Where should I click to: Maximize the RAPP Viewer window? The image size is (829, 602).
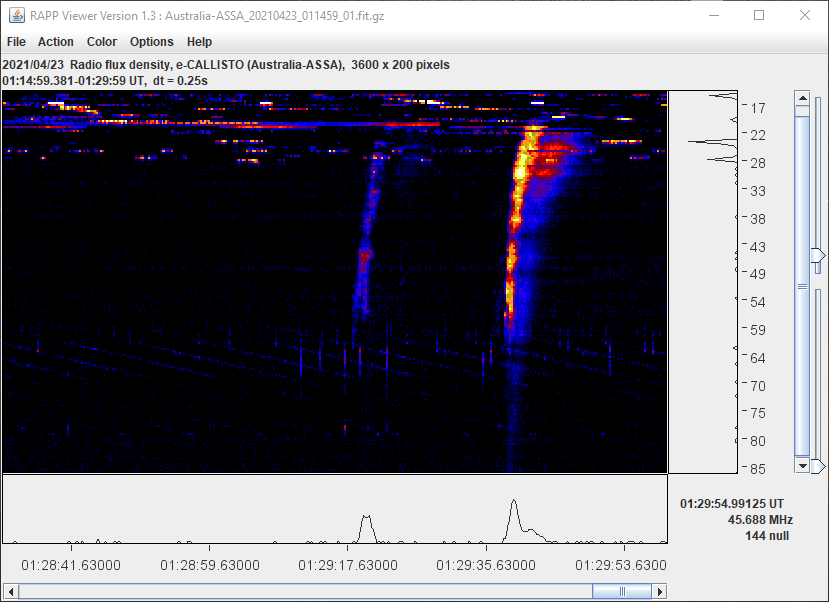pos(758,15)
